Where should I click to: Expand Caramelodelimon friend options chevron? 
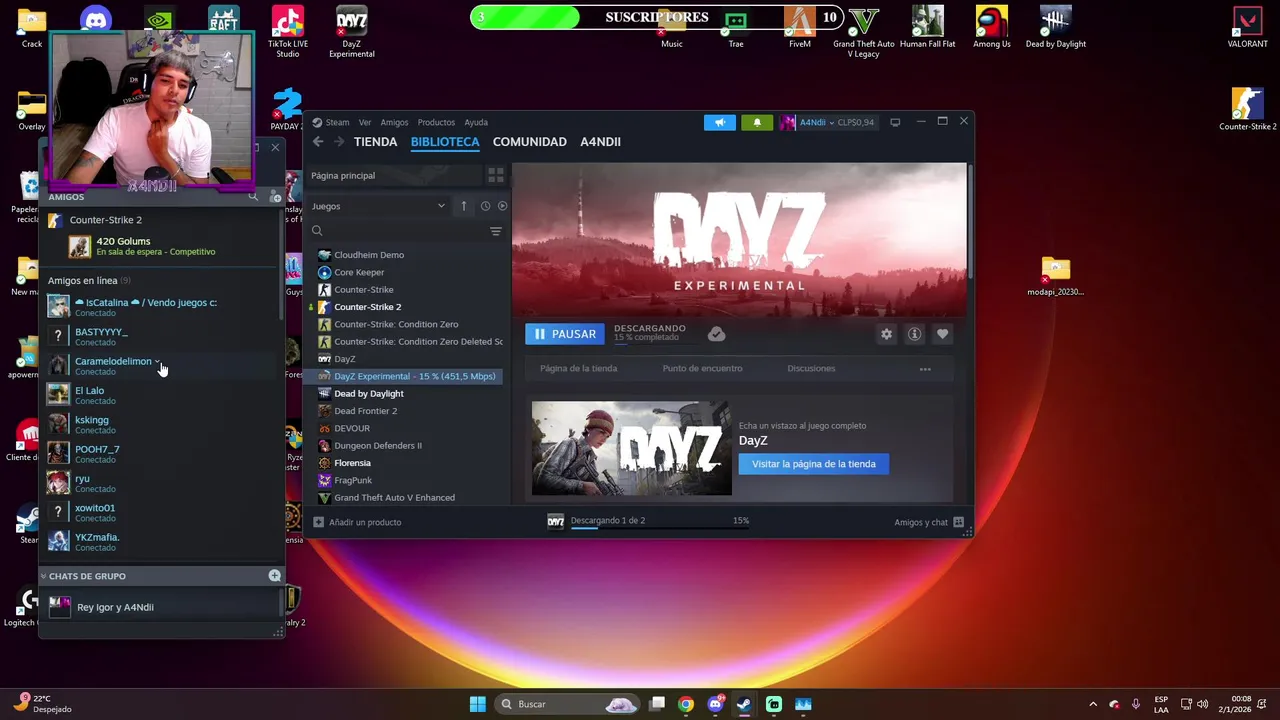[157, 361]
